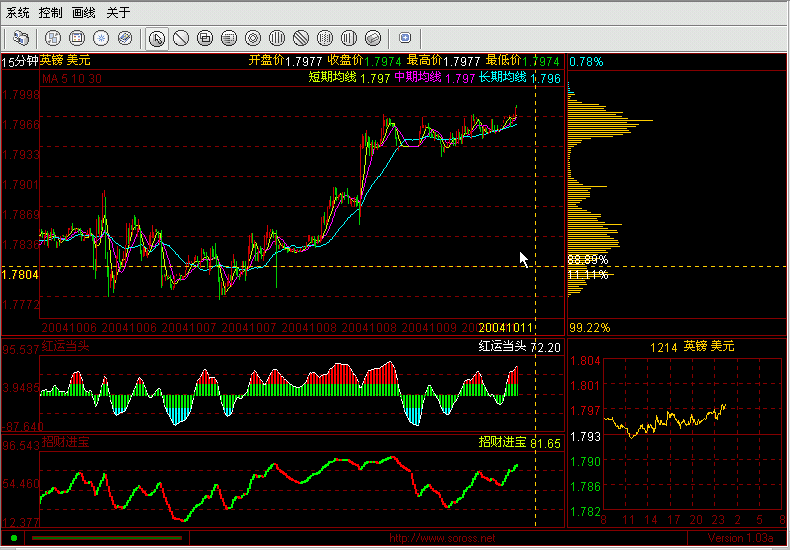
Task: Select the diagonal line drawing tool
Action: click(181, 38)
